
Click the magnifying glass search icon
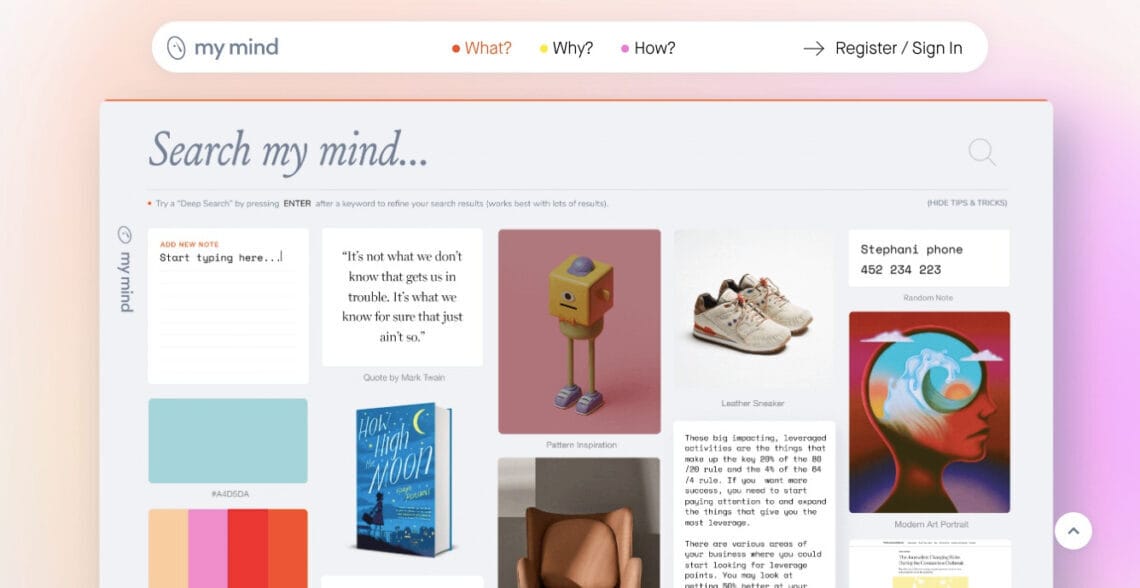point(982,152)
